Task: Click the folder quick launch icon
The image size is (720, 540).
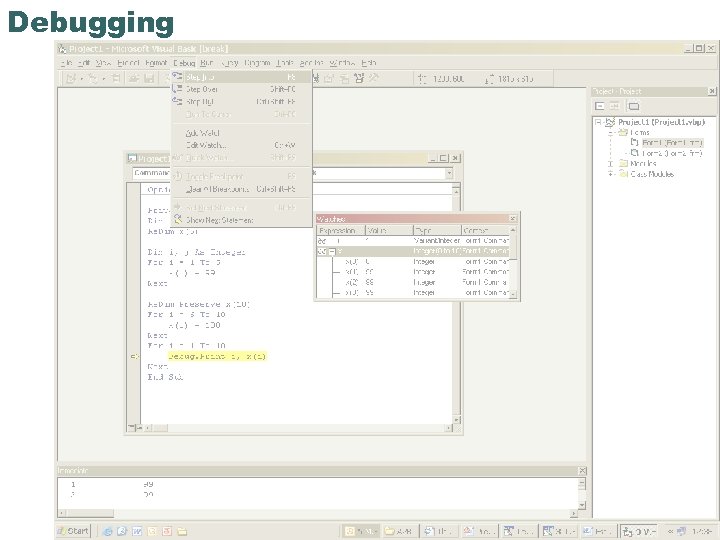Action: (x=182, y=531)
